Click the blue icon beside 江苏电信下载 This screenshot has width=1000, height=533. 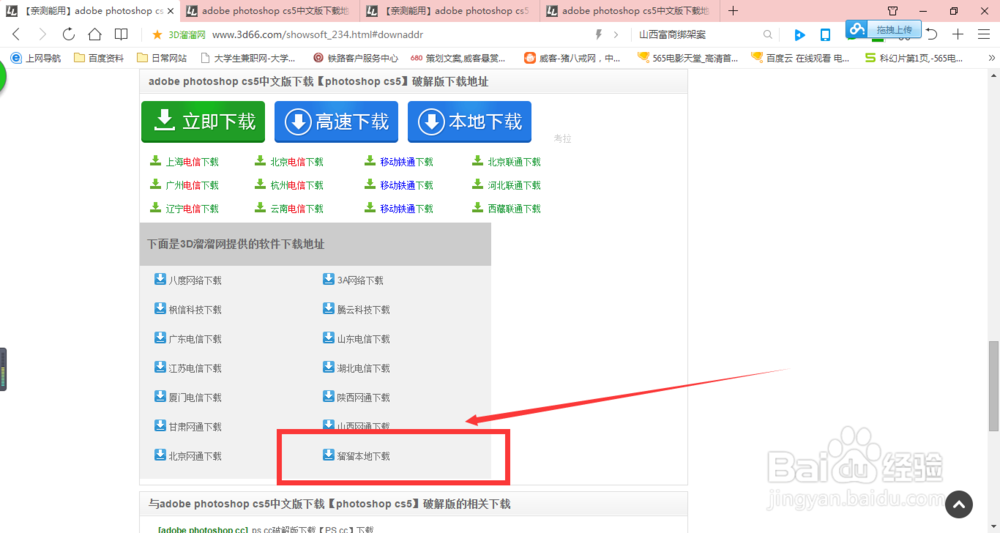point(160,367)
